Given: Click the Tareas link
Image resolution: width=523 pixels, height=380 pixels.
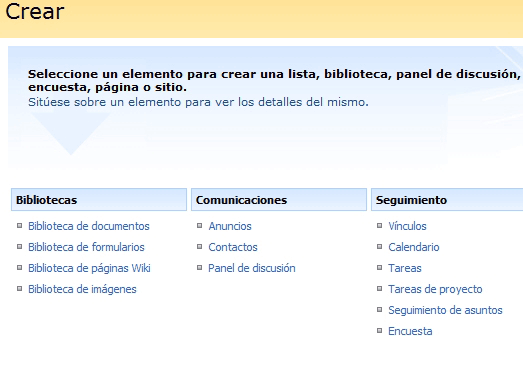Looking at the screenshot, I should pos(405,268).
